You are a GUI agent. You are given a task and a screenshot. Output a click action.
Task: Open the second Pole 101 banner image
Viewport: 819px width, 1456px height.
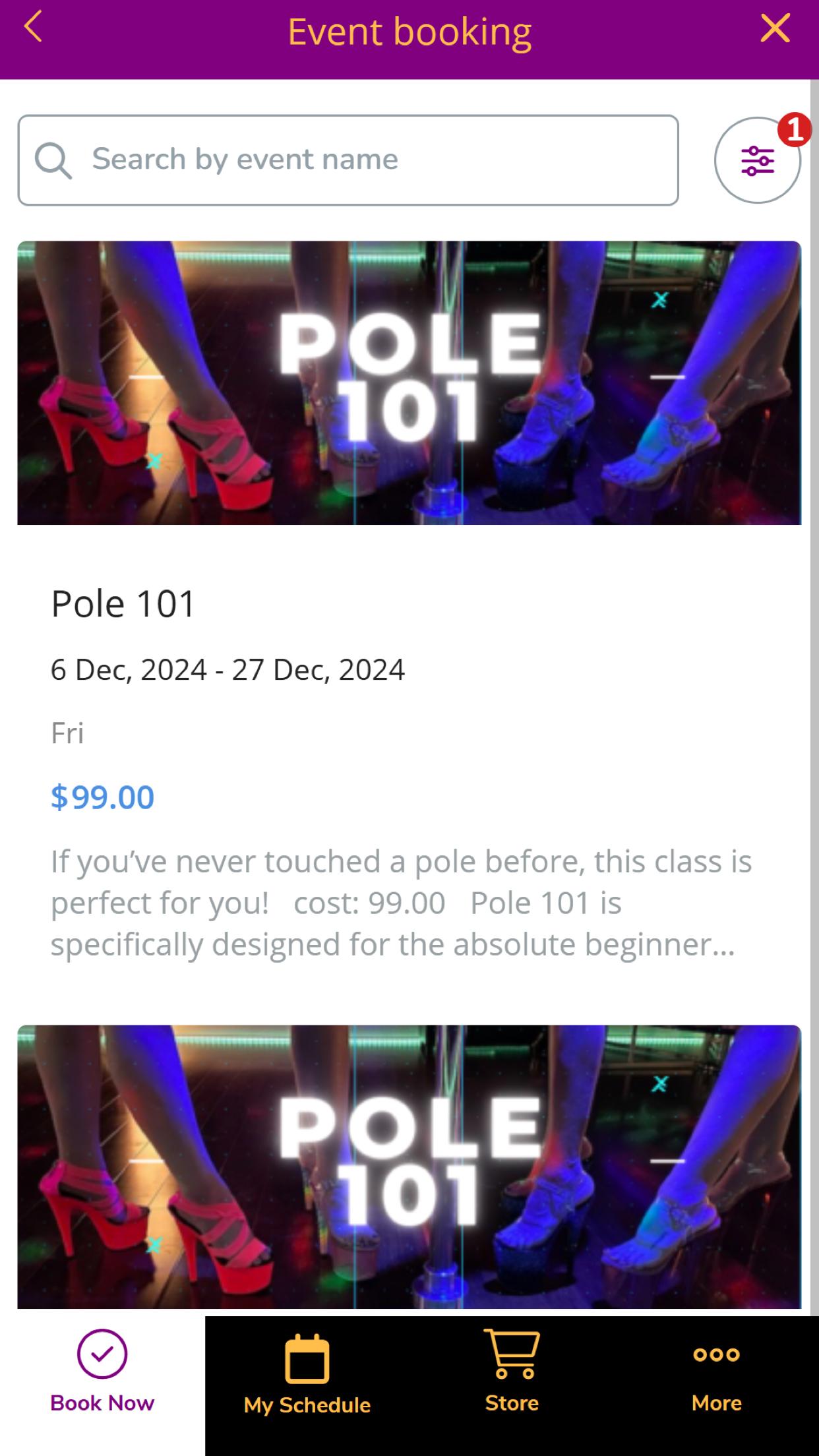click(x=409, y=1167)
